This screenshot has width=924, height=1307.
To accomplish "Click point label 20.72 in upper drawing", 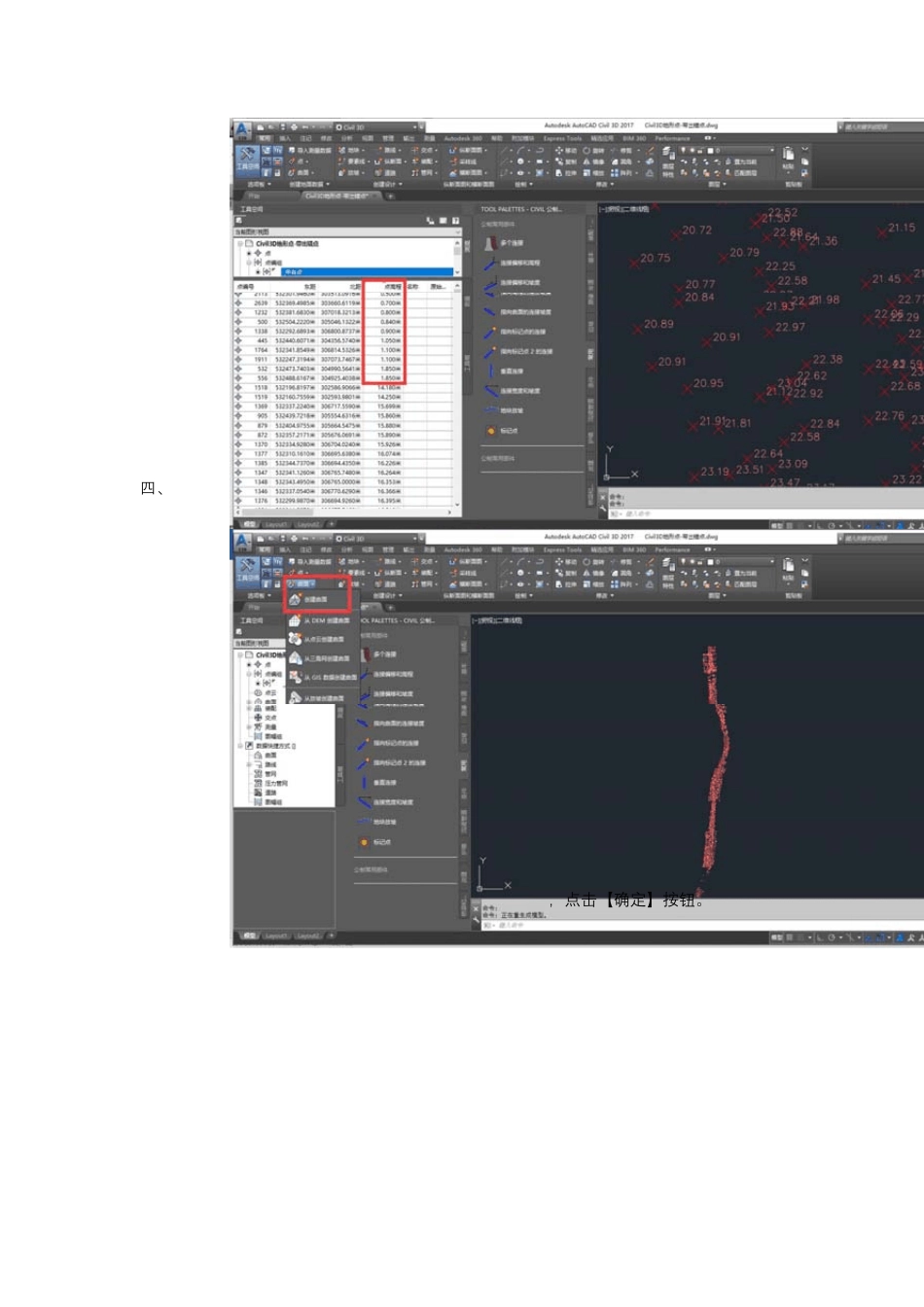I will tap(696, 230).
